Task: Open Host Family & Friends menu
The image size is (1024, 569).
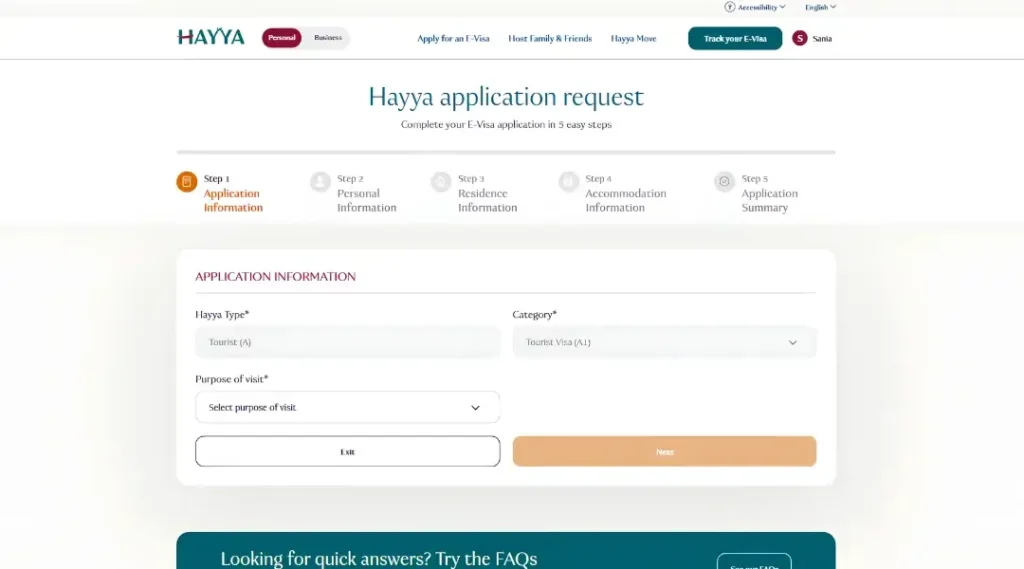Action: (550, 39)
